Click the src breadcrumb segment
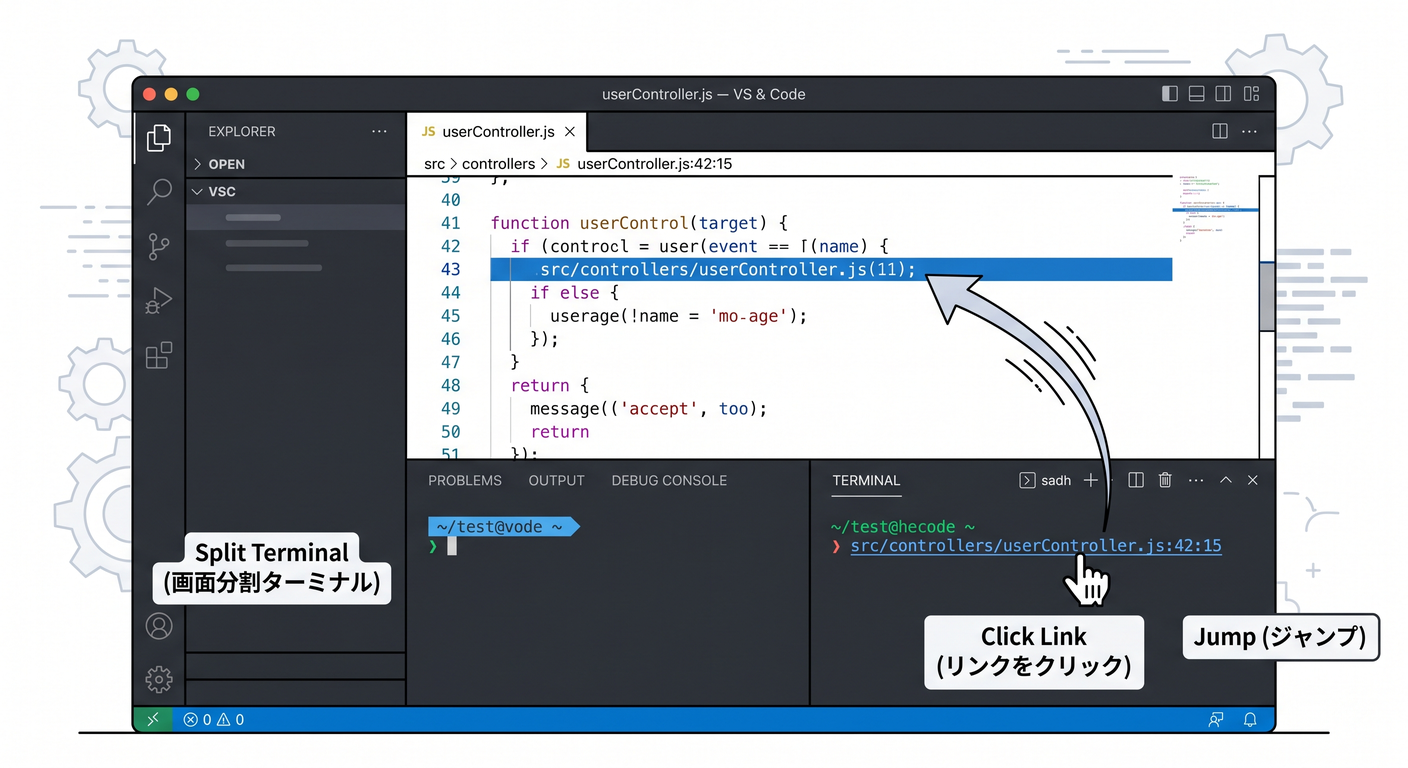 pos(434,163)
